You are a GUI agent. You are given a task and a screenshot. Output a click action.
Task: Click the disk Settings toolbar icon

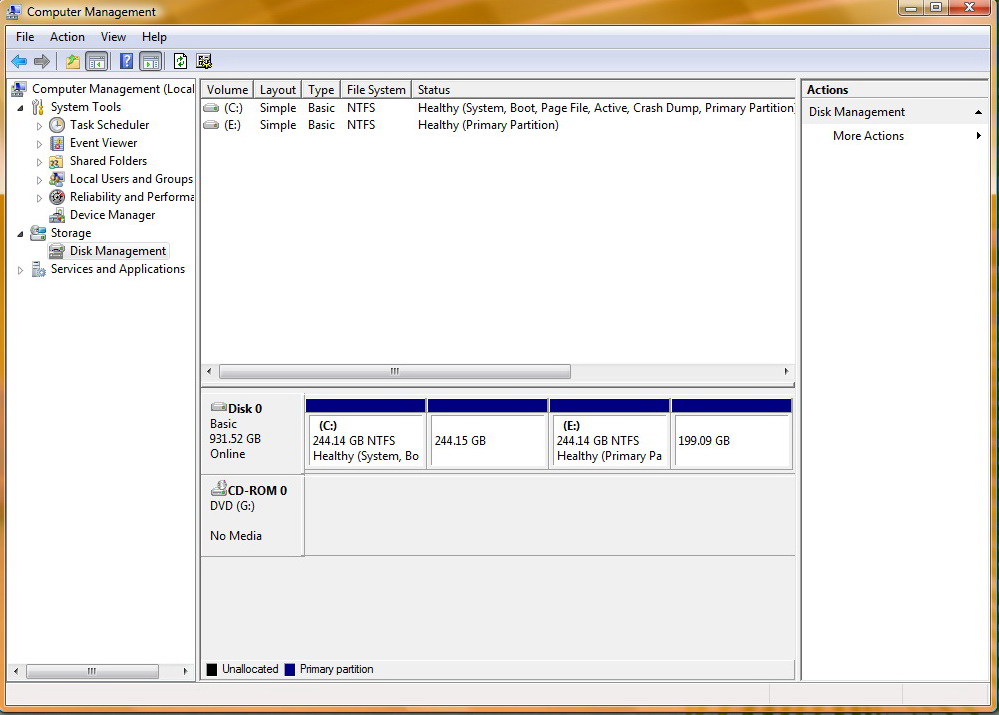pyautogui.click(x=204, y=62)
